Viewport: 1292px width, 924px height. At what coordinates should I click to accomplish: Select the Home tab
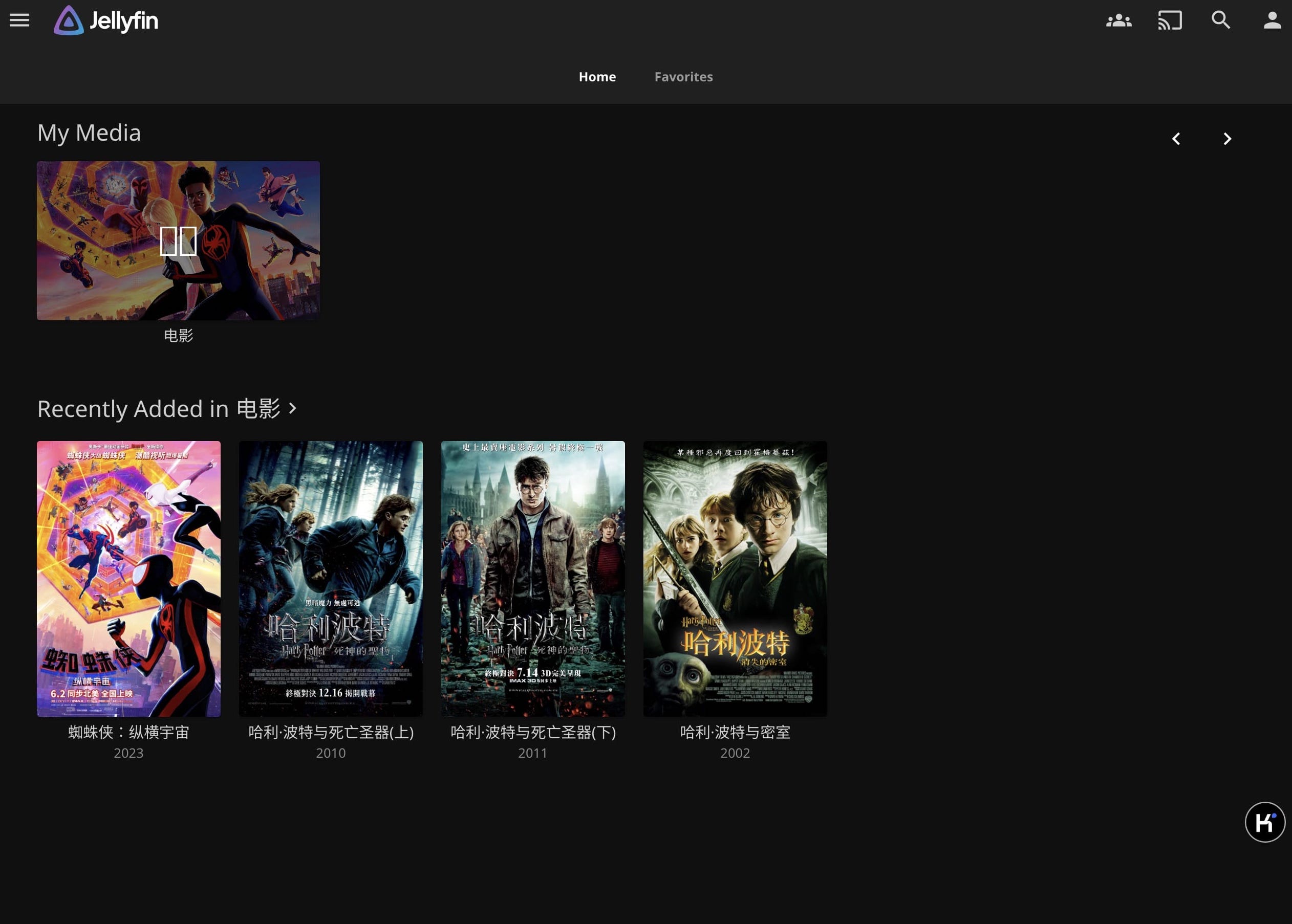[597, 77]
